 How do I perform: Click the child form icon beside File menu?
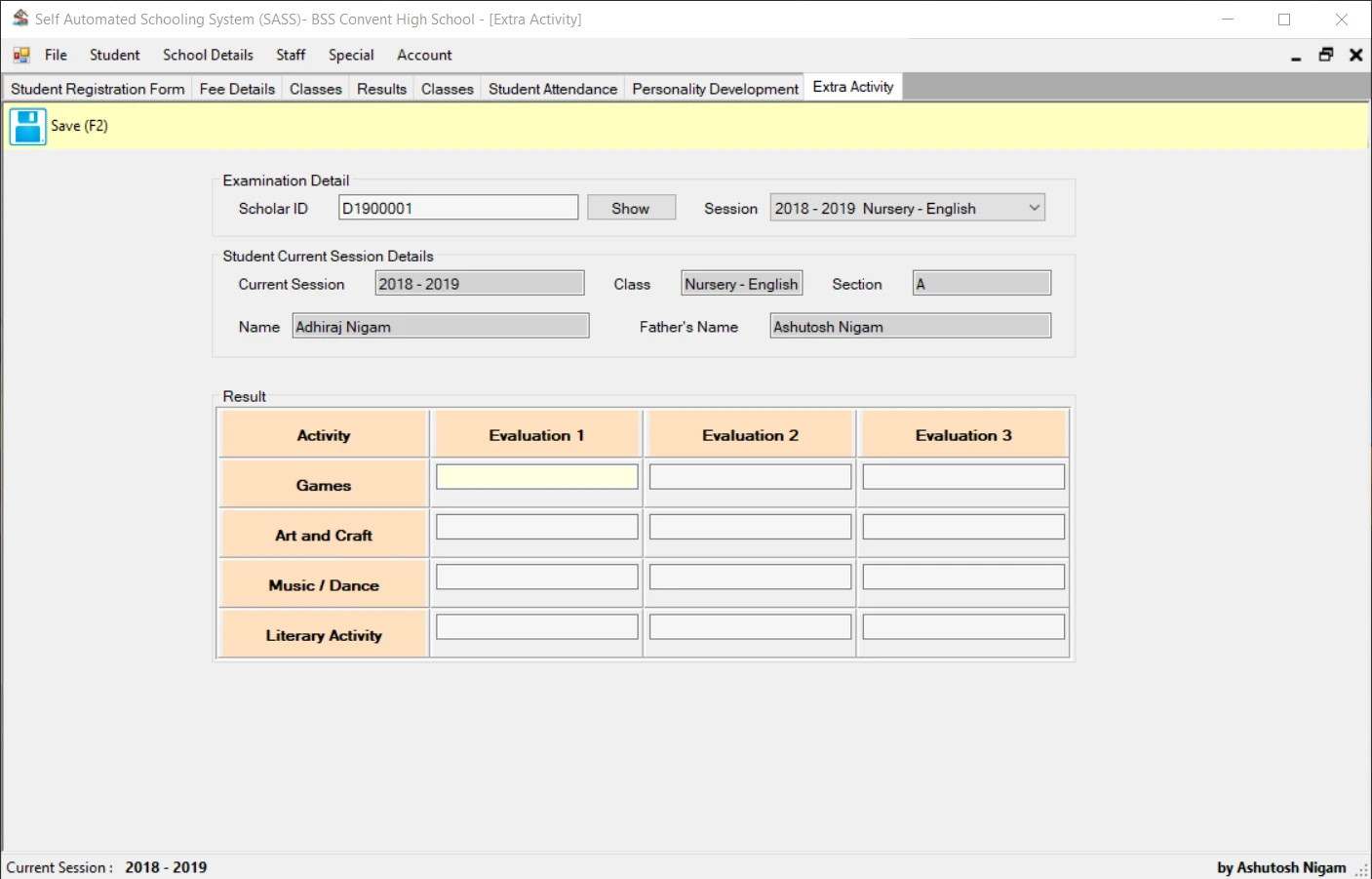coord(20,55)
